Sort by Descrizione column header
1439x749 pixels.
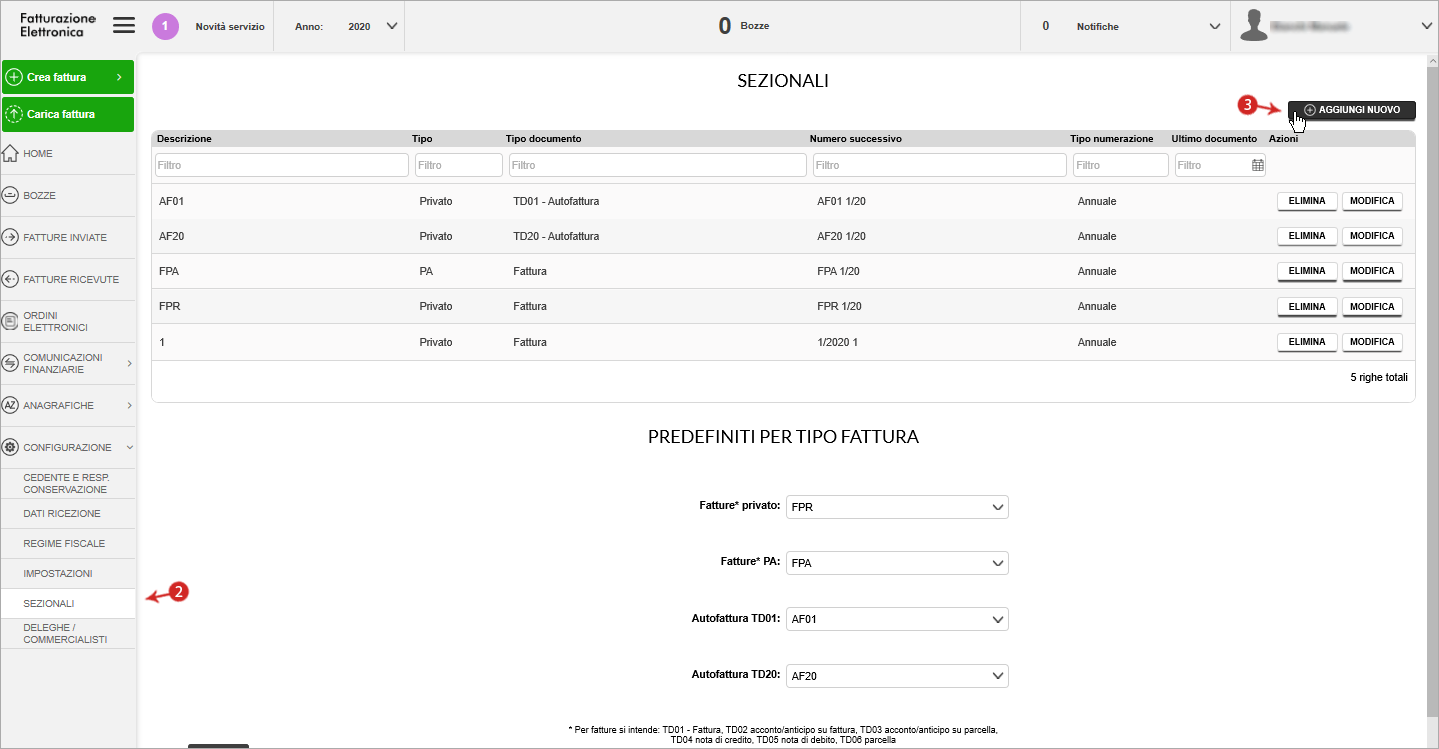(184, 139)
